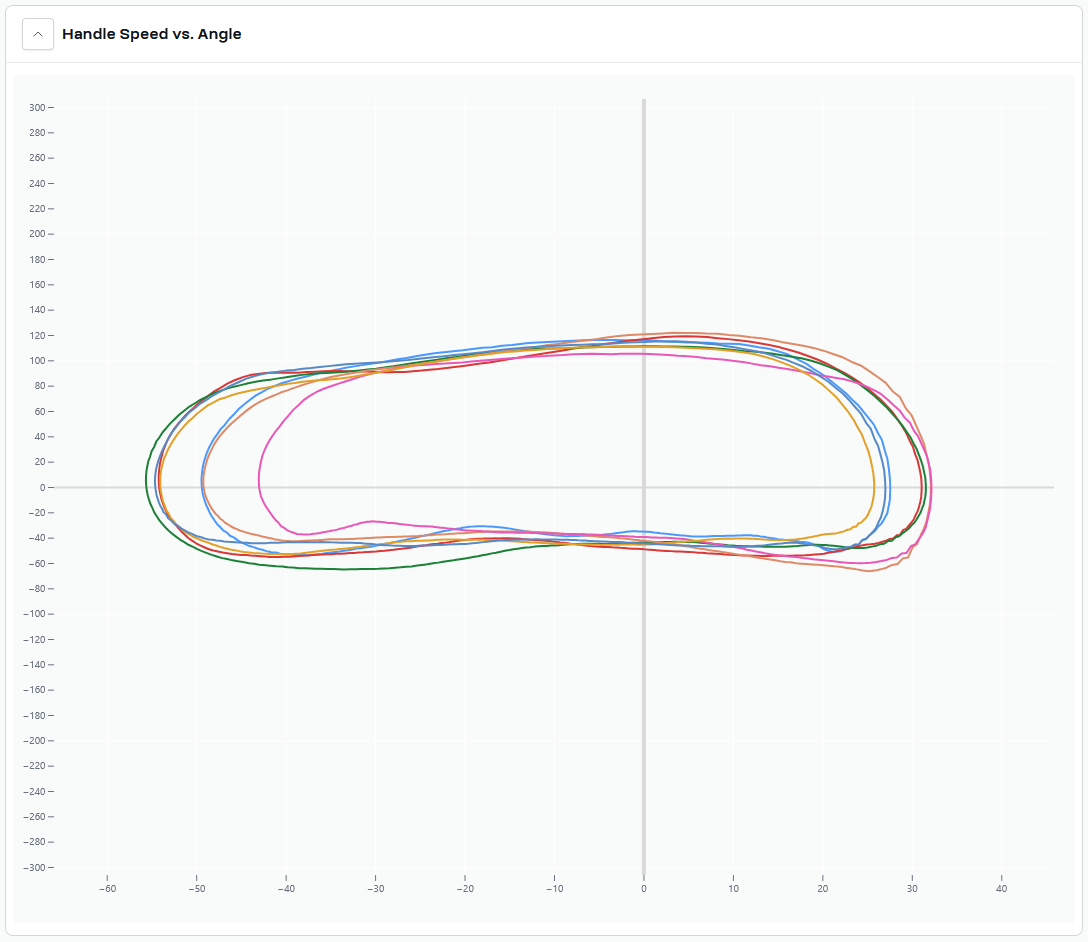Select the -30 tick on the x-axis
Image resolution: width=1088 pixels, height=942 pixels.
pyautogui.click(x=375, y=889)
